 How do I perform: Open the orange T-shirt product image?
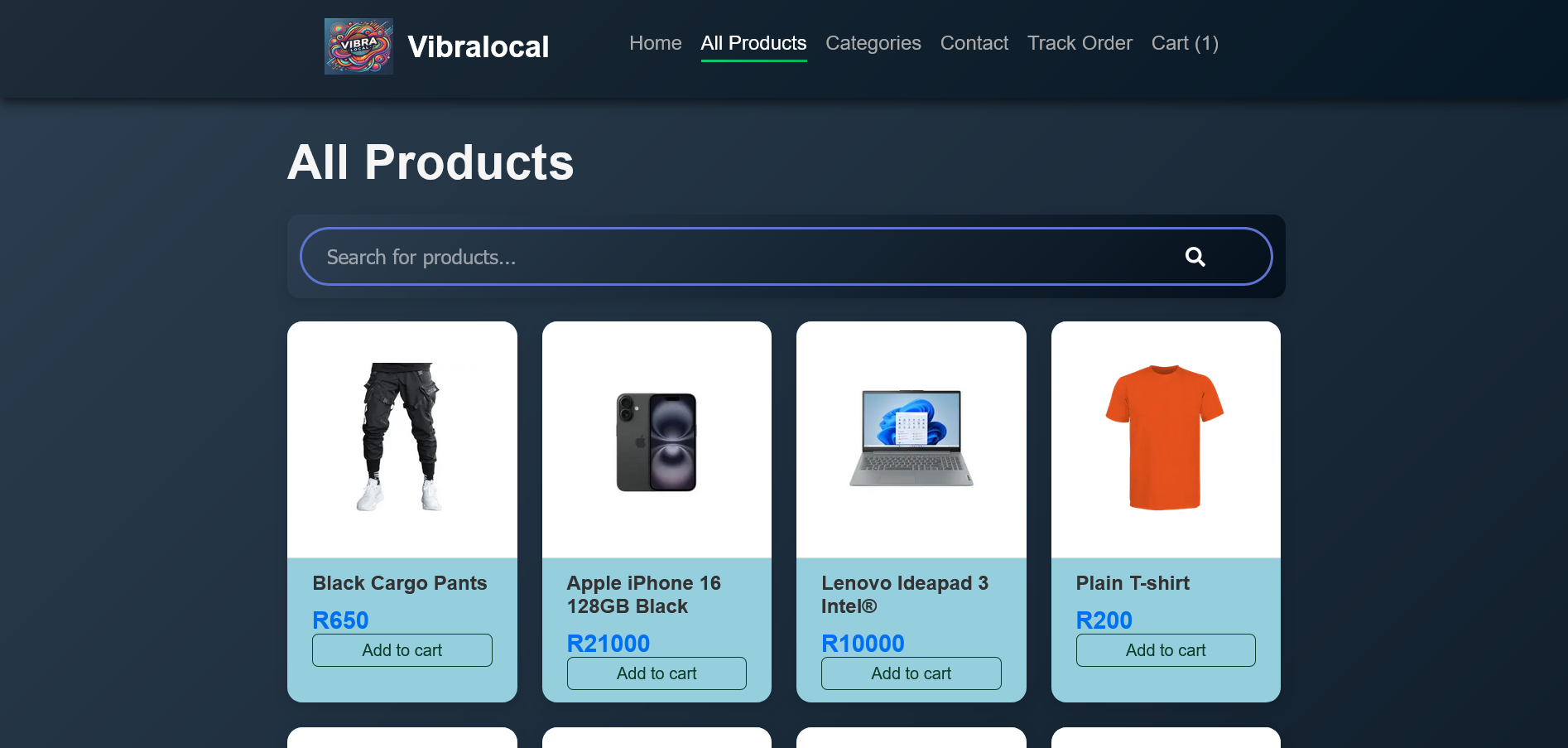(x=1165, y=437)
